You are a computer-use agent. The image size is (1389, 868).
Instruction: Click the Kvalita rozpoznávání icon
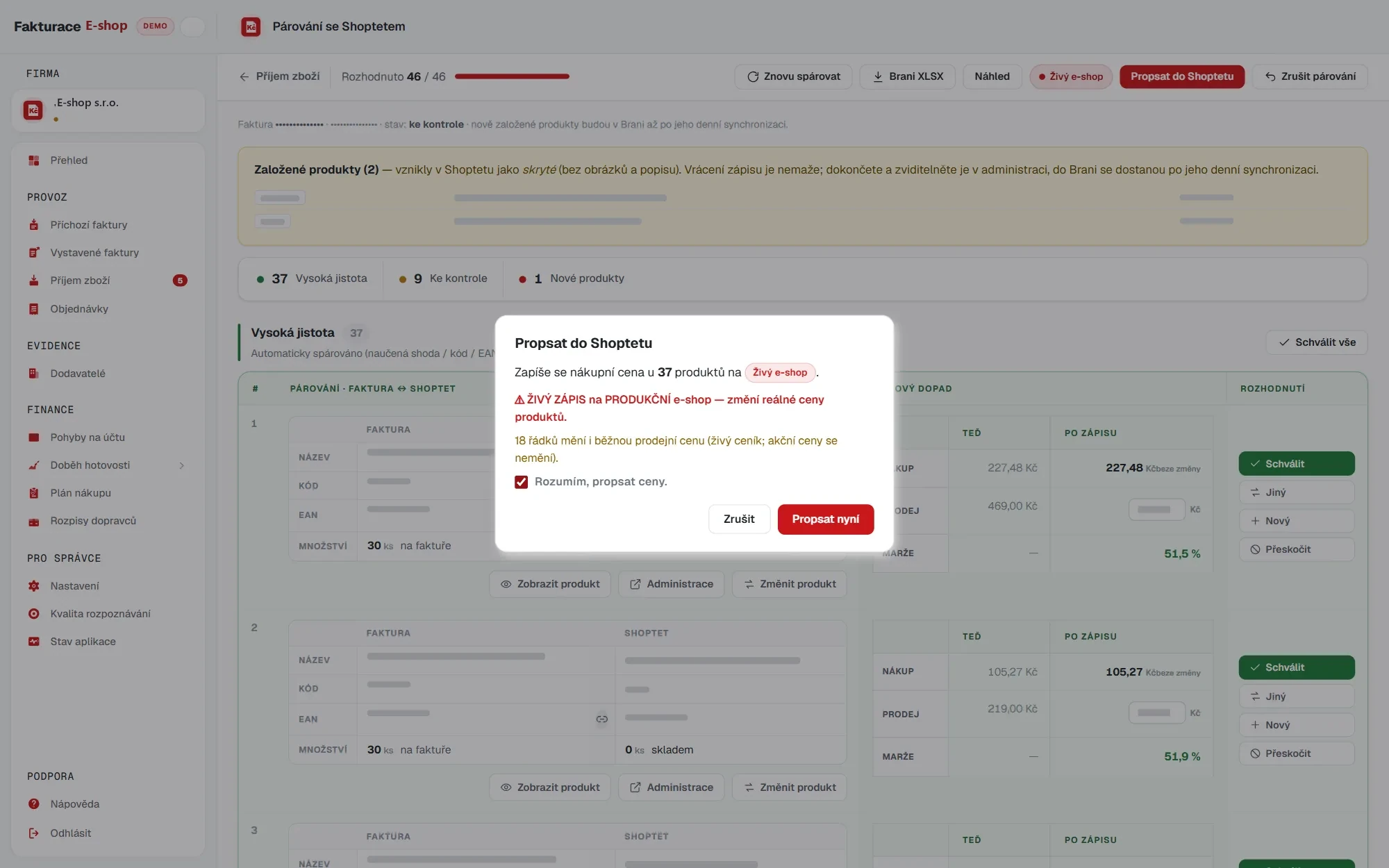point(33,614)
